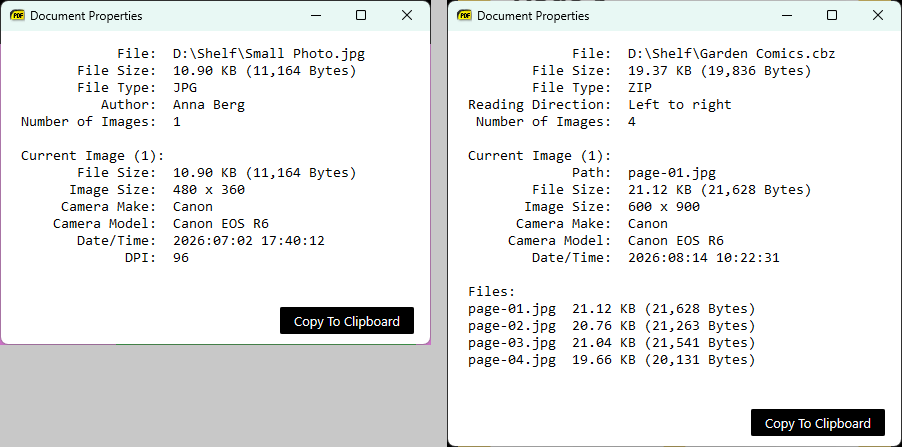
Task: Click Camera Make value Canon in Small Photo window
Action: pyautogui.click(x=193, y=207)
